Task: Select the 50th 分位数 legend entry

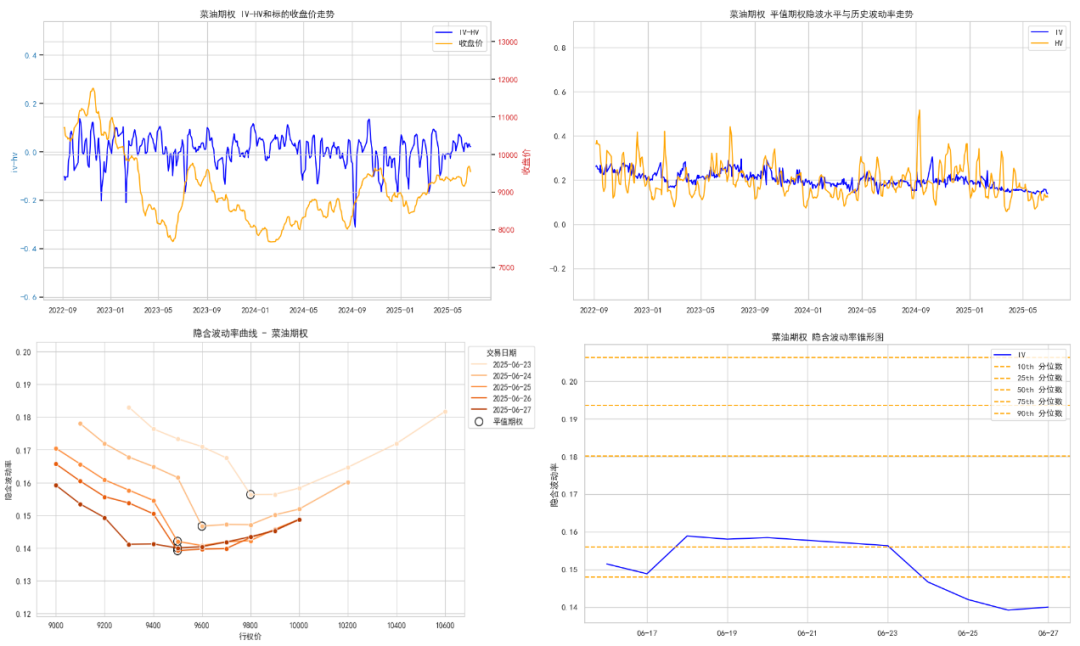Action: tap(1028, 390)
